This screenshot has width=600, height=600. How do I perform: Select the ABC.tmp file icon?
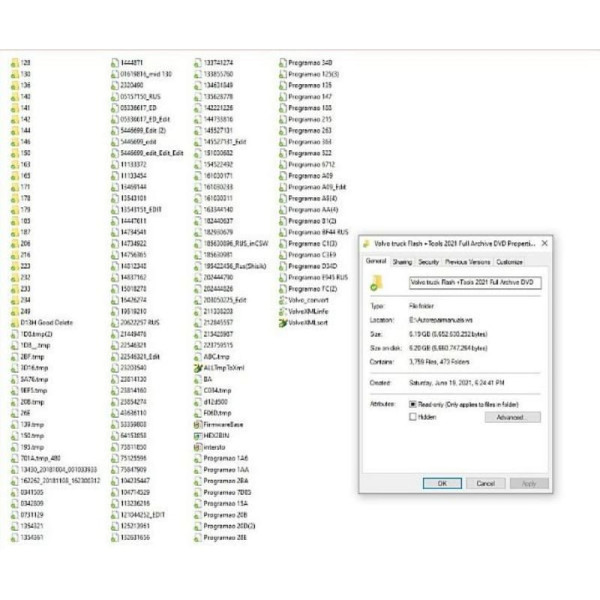[x=197, y=356]
